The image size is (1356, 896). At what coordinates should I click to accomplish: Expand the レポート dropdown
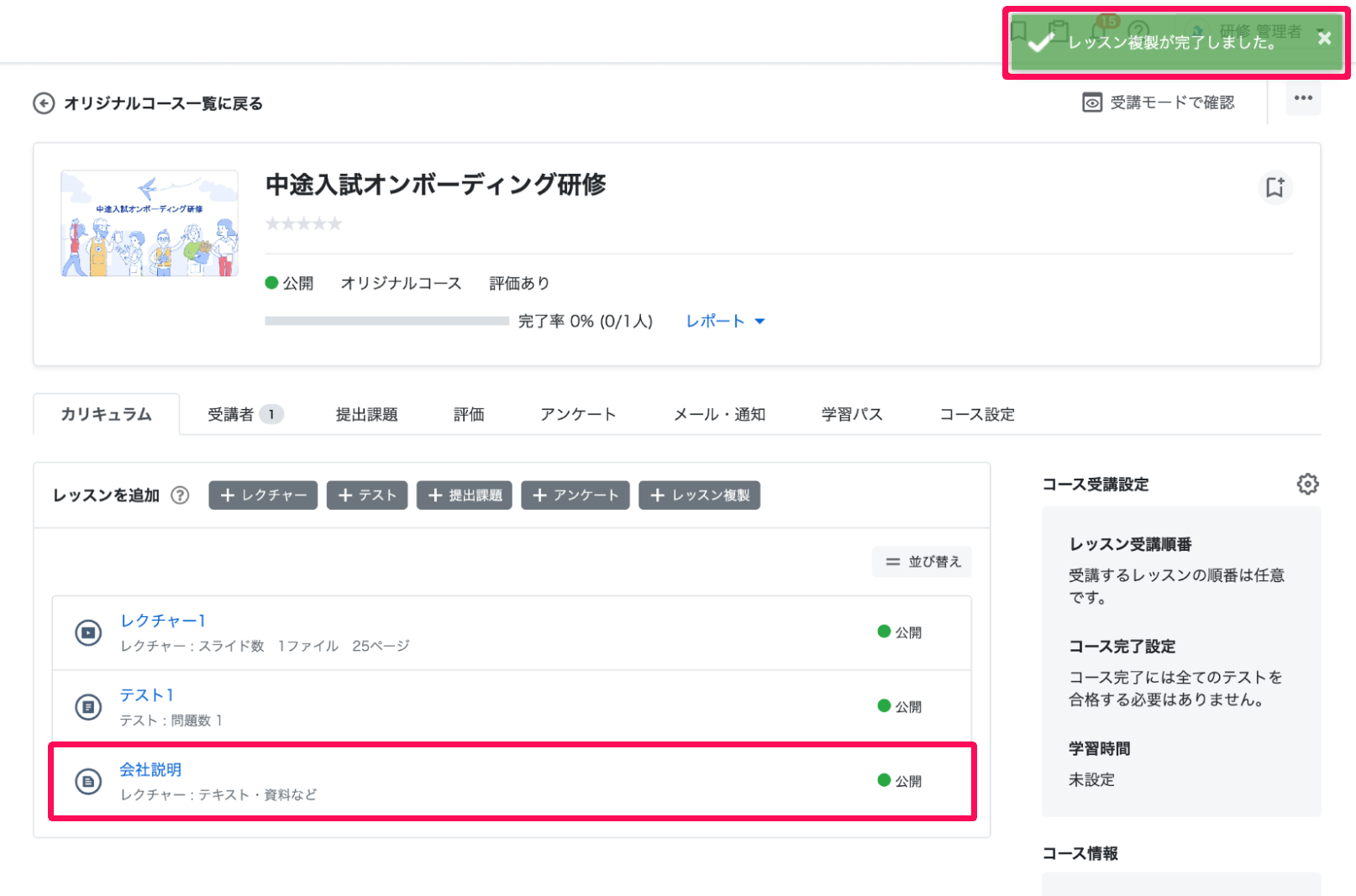click(725, 321)
